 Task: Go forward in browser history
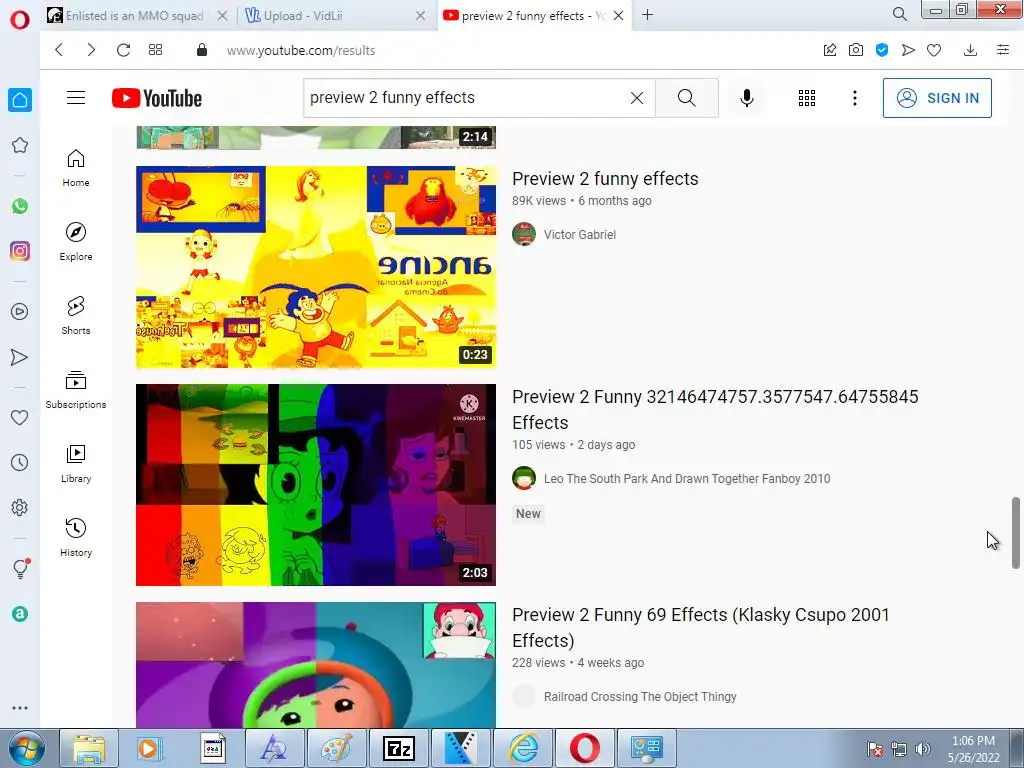pyautogui.click(x=91, y=50)
